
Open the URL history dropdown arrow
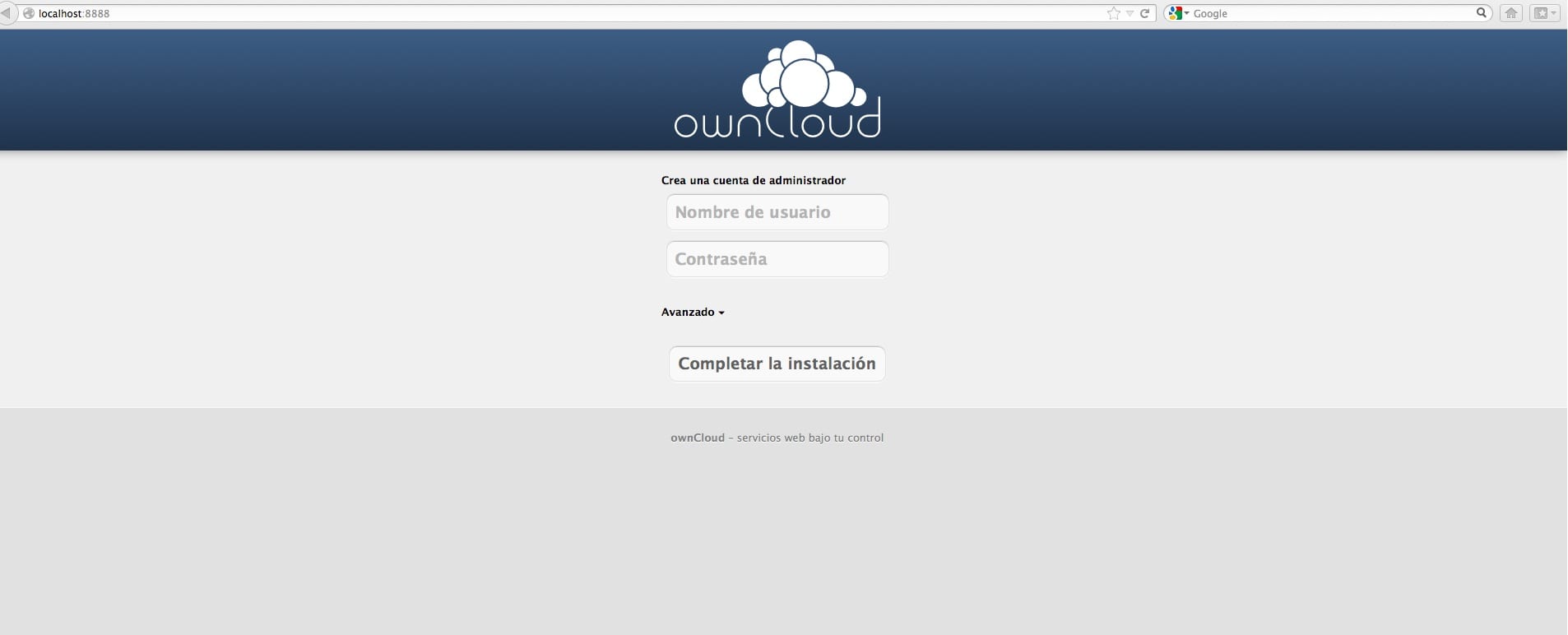point(1130,13)
